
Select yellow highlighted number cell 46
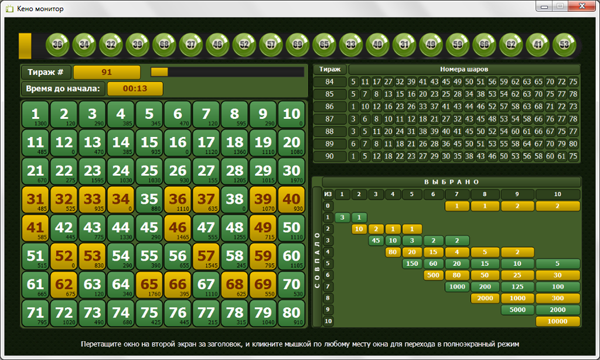coord(178,228)
